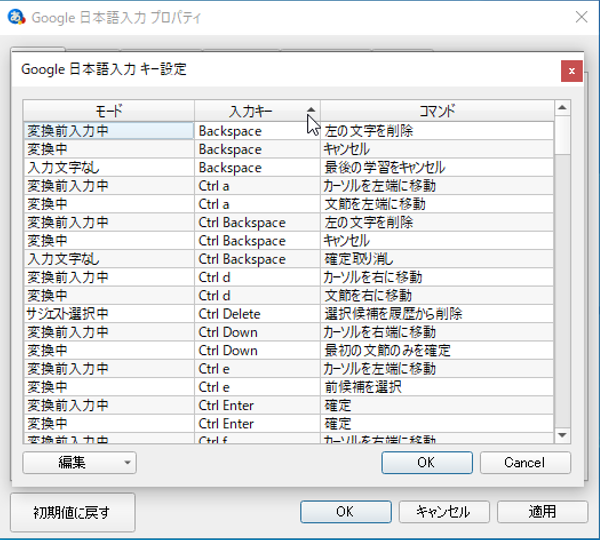Click the サジェスト選択中 mode cell
The height and width of the screenshot is (540, 600).
pos(108,314)
